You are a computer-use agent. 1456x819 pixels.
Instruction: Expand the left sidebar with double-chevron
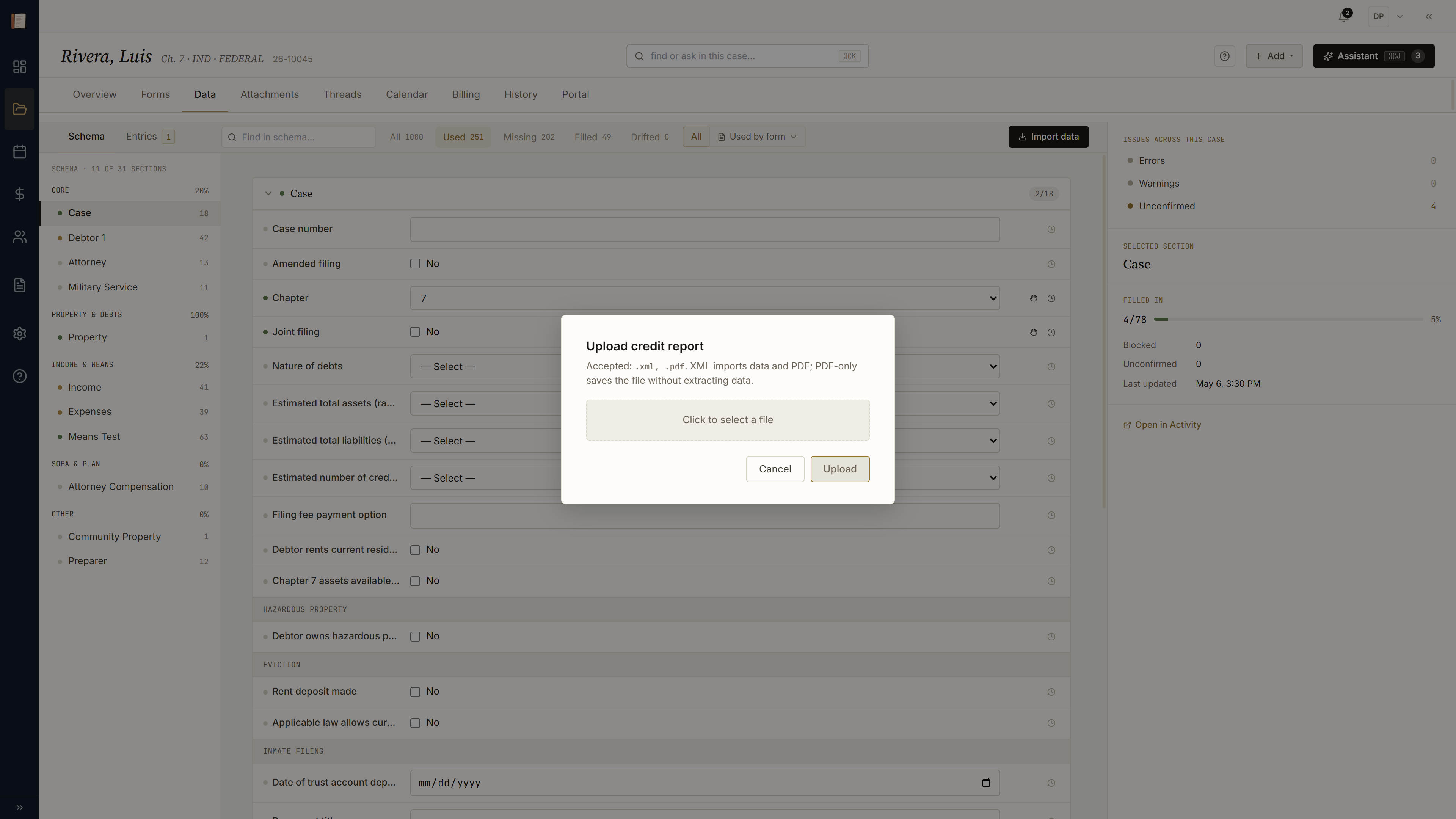(19, 807)
